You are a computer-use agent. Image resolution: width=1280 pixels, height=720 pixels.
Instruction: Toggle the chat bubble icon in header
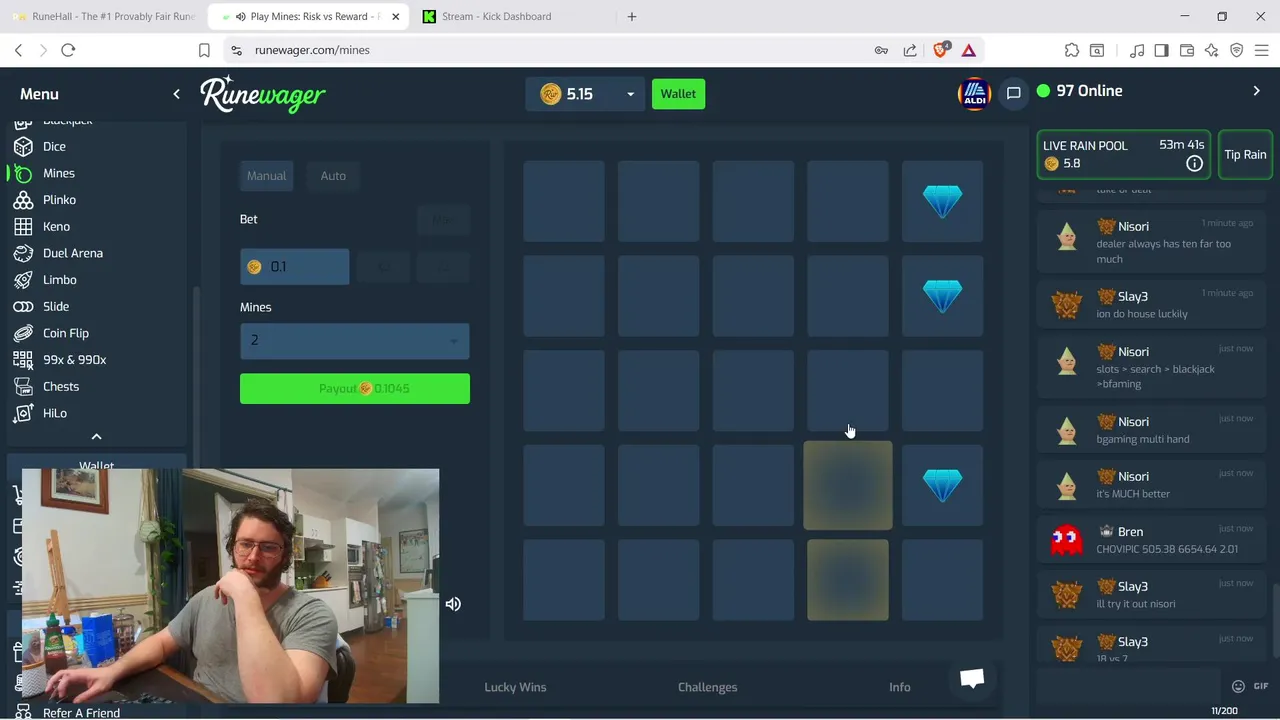pyautogui.click(x=1013, y=93)
